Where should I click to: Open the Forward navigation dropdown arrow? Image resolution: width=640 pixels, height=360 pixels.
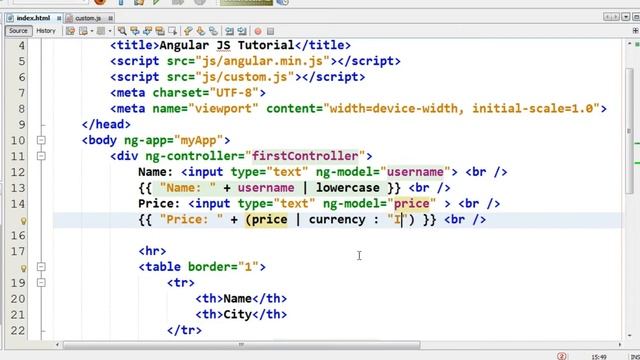pos(110,31)
